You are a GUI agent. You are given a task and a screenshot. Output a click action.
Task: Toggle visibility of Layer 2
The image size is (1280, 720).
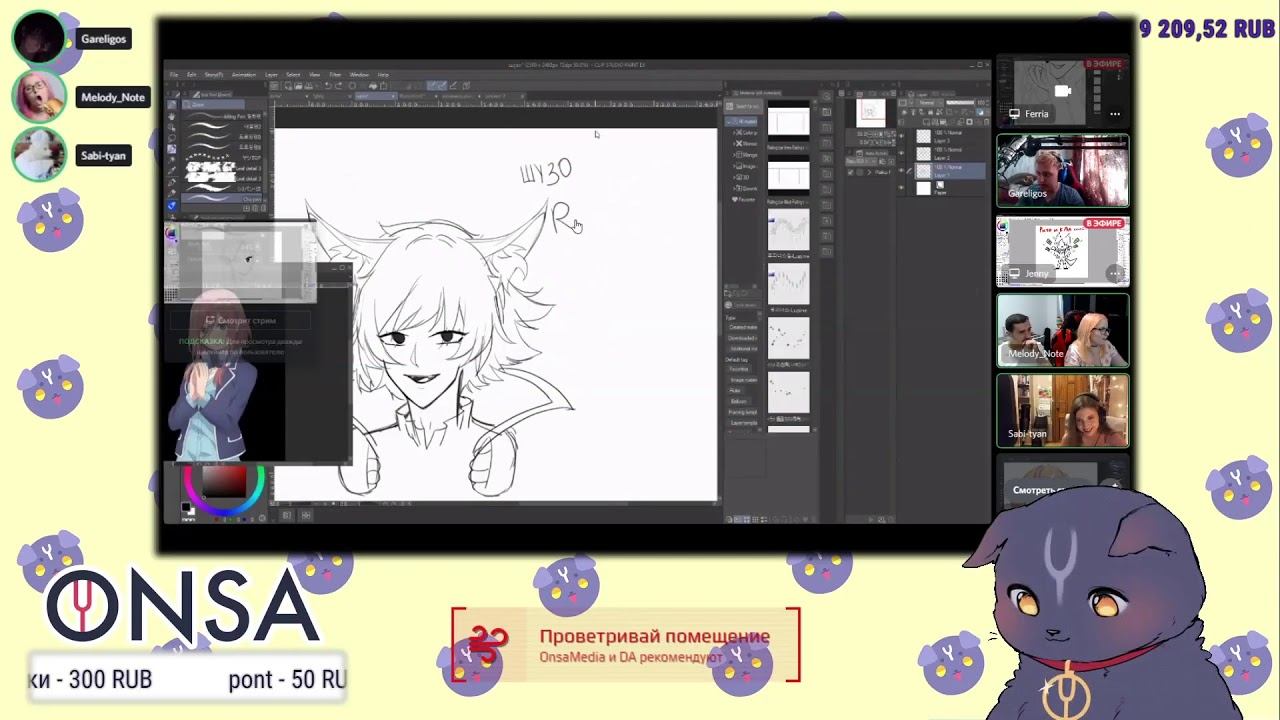901,153
